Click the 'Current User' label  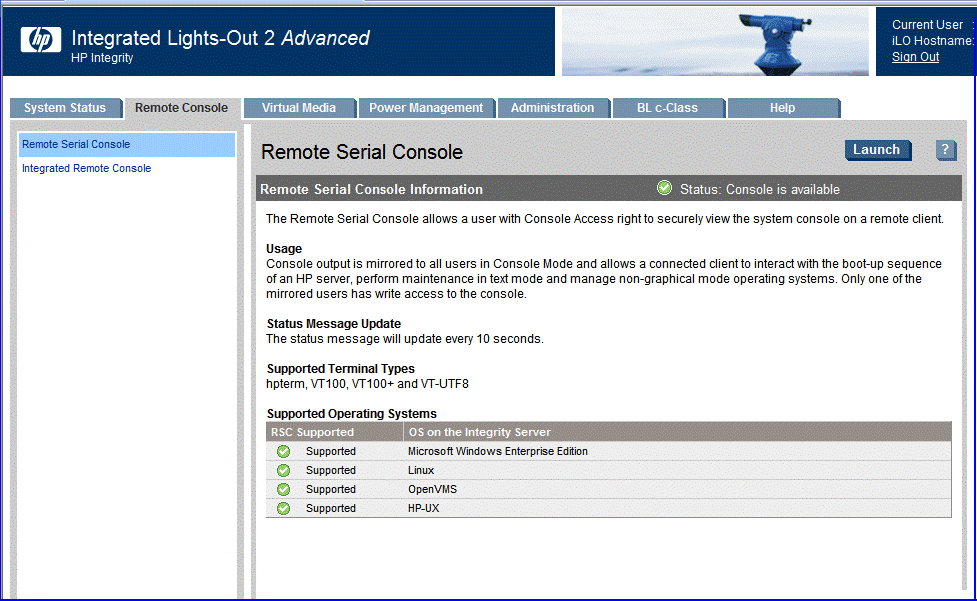[927, 25]
